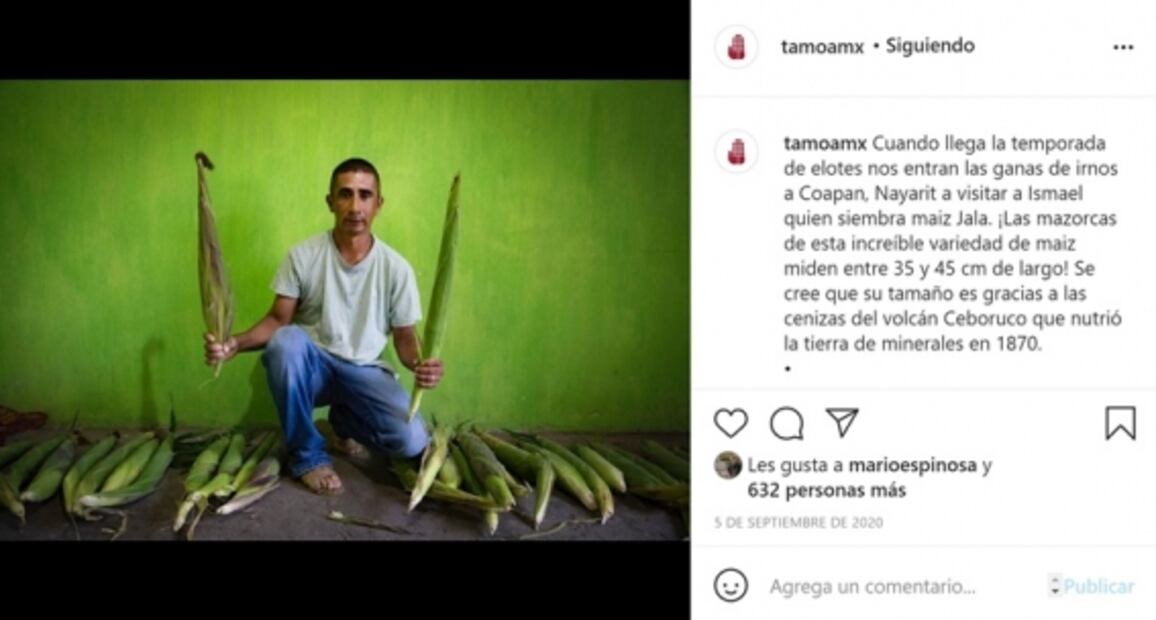
Task: Toggle the Siguiendo following status
Action: click(930, 46)
